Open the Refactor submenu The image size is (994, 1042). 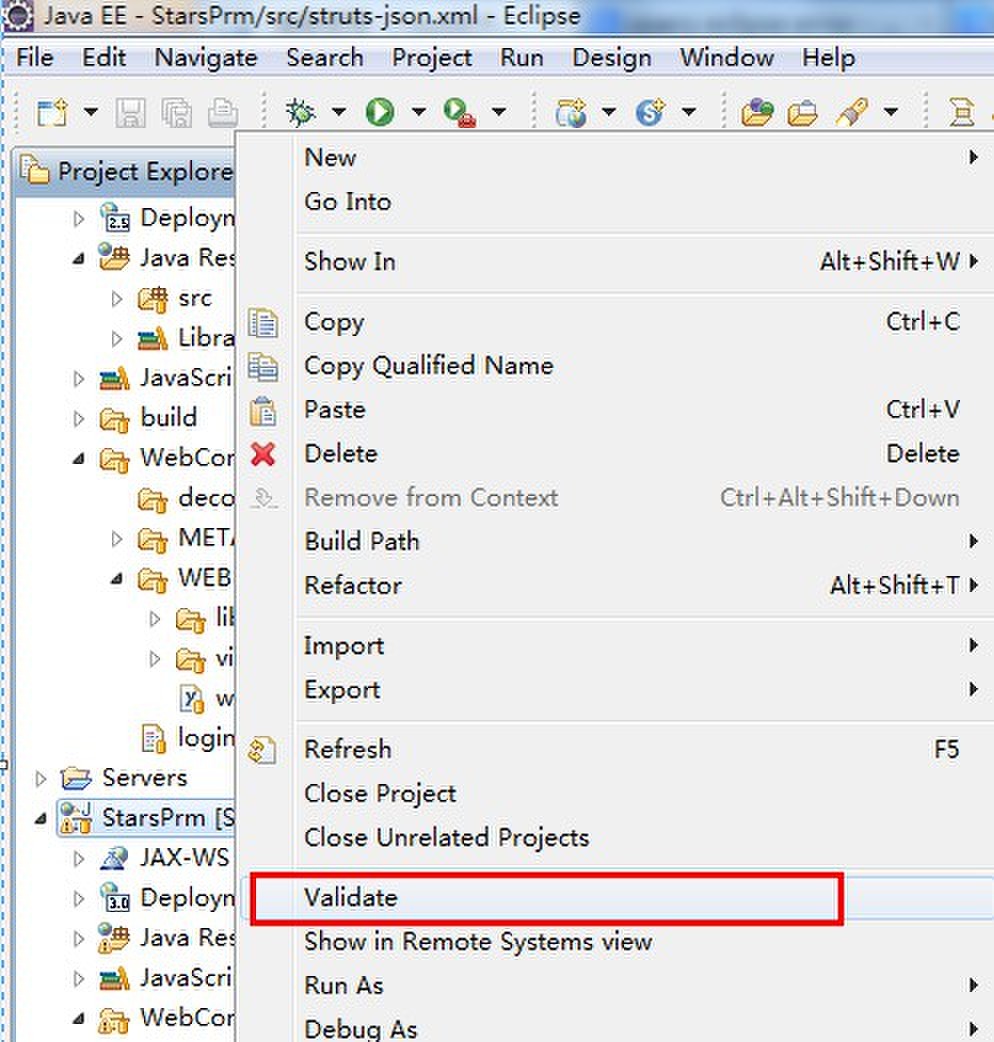(x=614, y=585)
